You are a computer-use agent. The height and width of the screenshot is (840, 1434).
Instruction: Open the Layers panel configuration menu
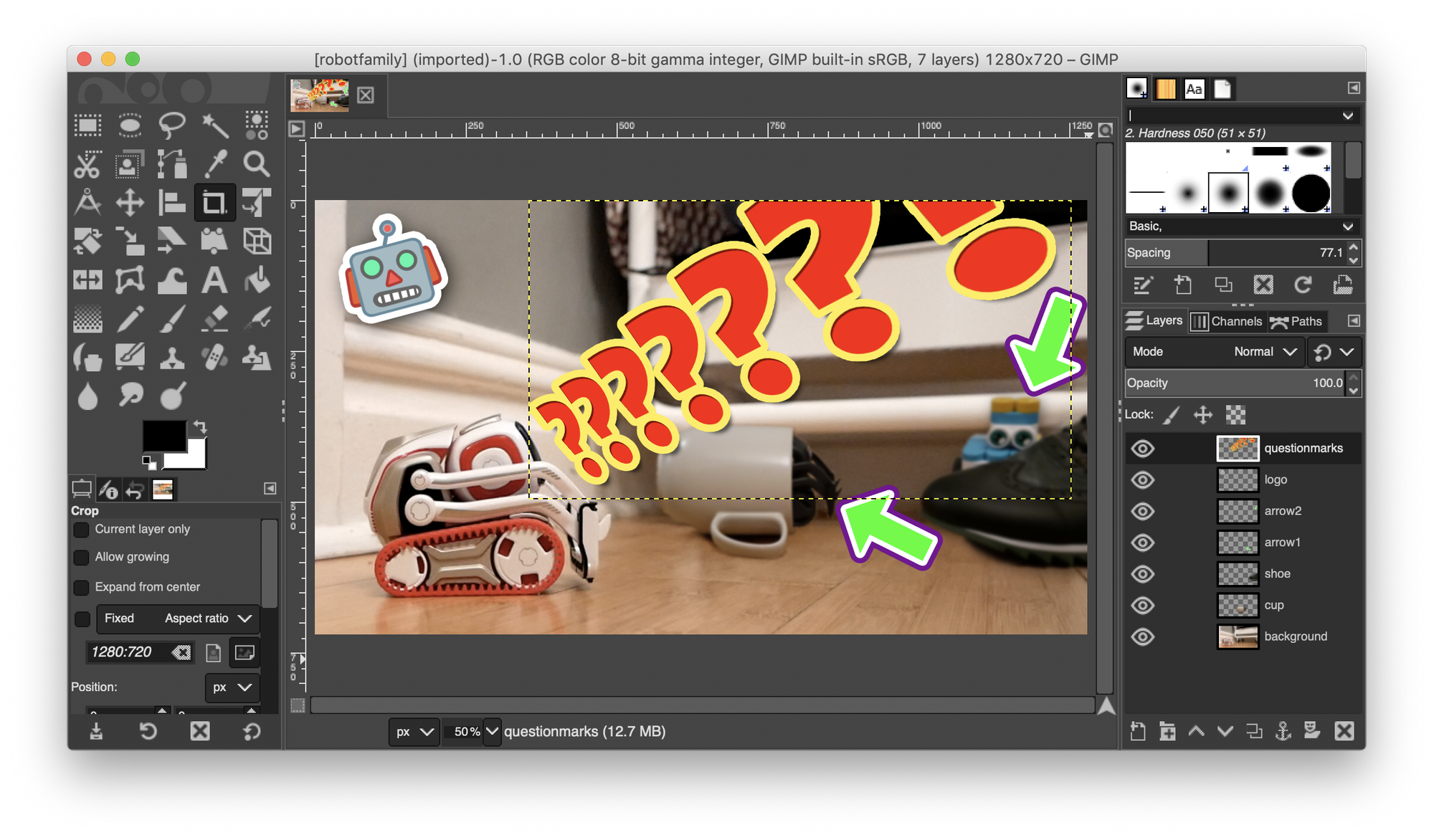tap(1354, 321)
